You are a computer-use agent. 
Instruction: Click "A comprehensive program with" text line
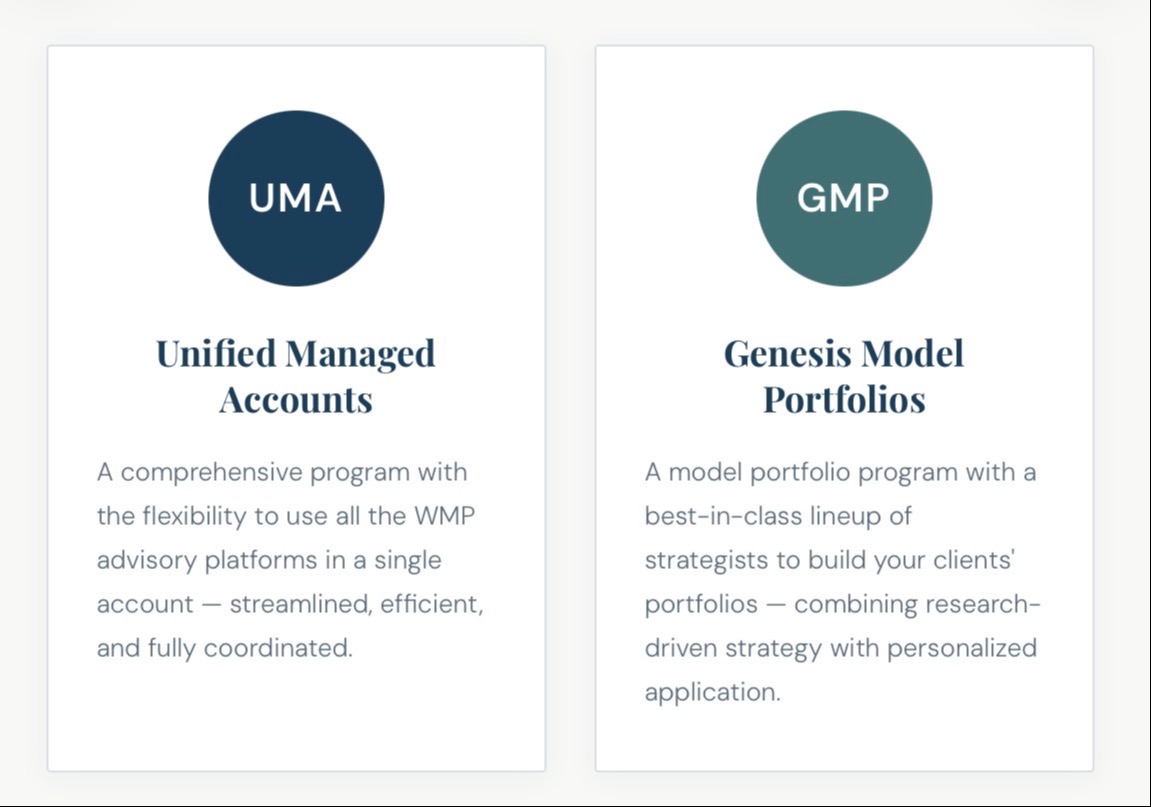coord(282,472)
